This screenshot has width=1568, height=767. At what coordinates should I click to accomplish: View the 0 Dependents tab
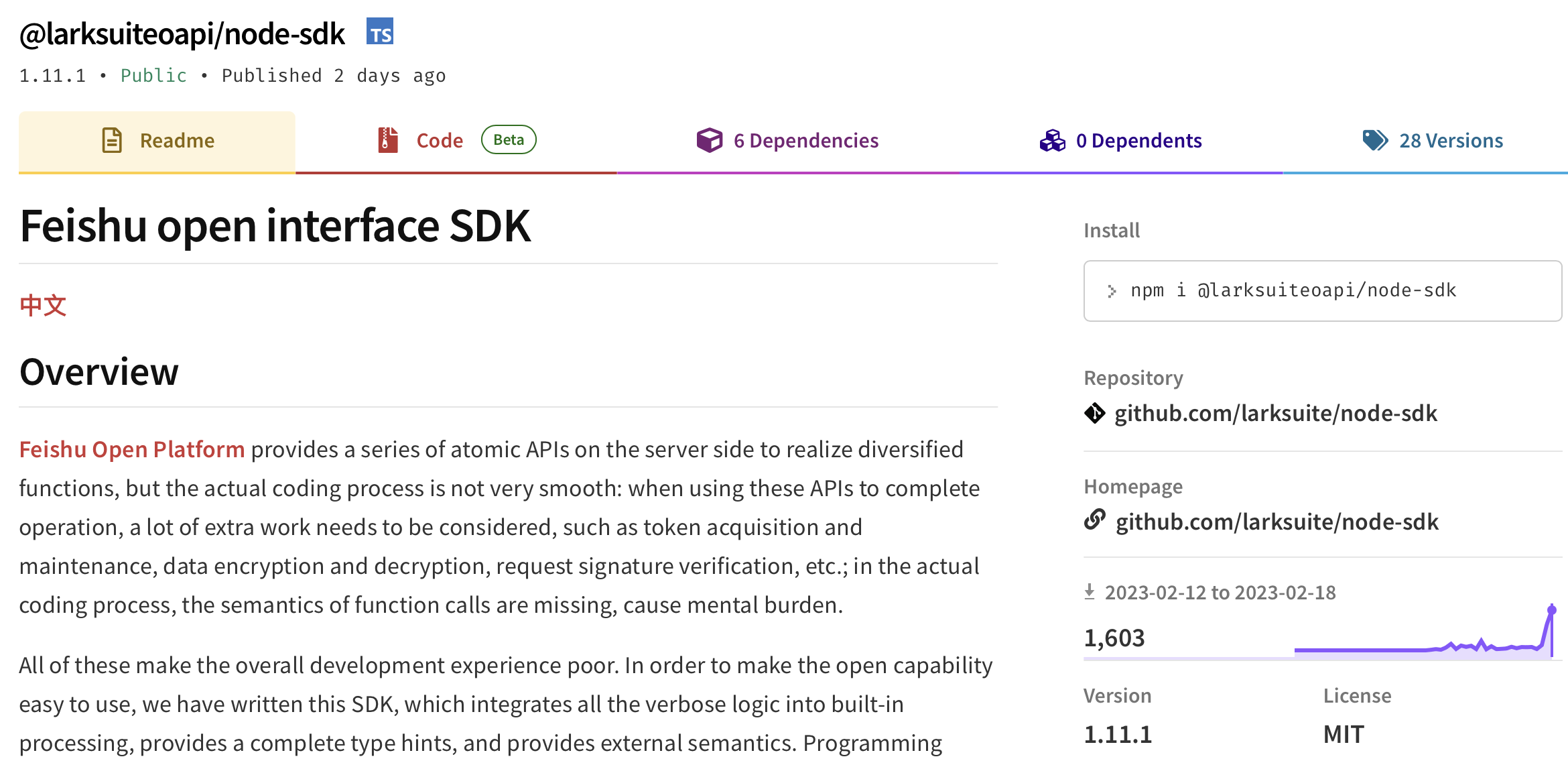point(1138,141)
